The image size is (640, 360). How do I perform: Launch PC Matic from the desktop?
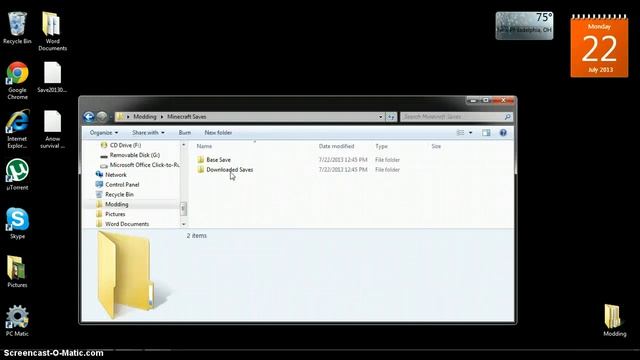point(17,320)
